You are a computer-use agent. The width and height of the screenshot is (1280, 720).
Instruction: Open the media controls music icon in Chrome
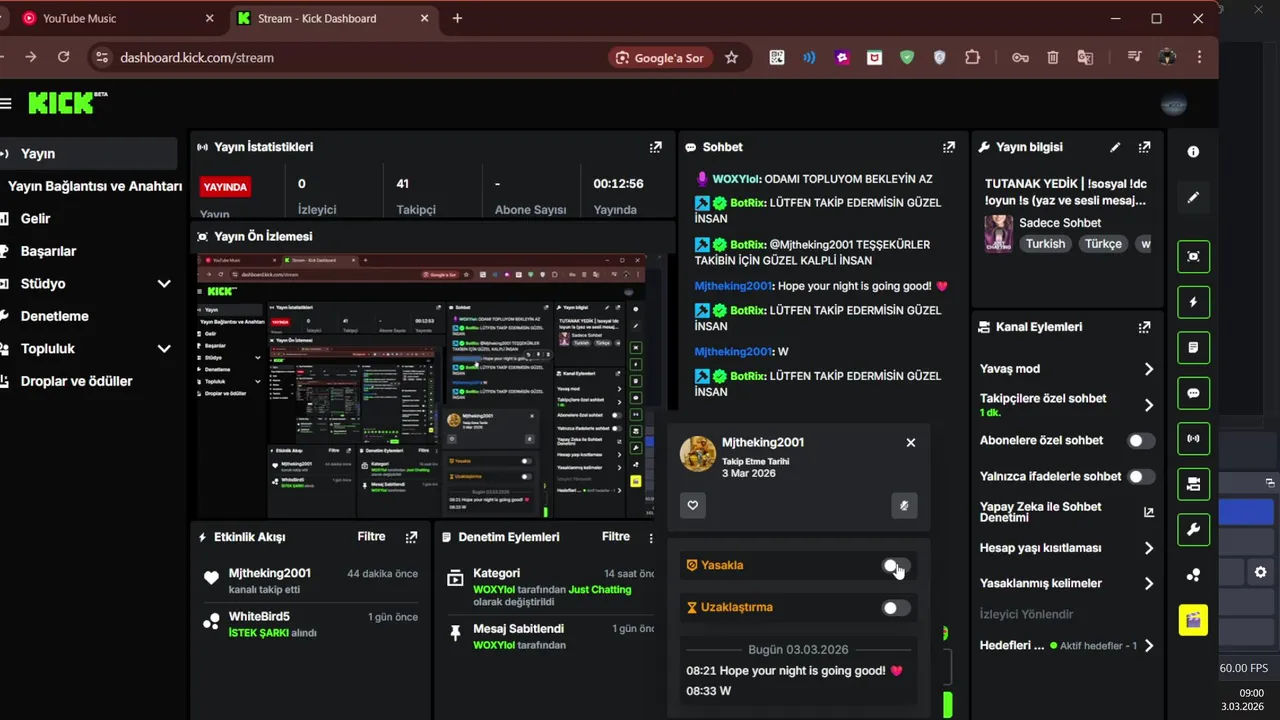click(x=1134, y=58)
